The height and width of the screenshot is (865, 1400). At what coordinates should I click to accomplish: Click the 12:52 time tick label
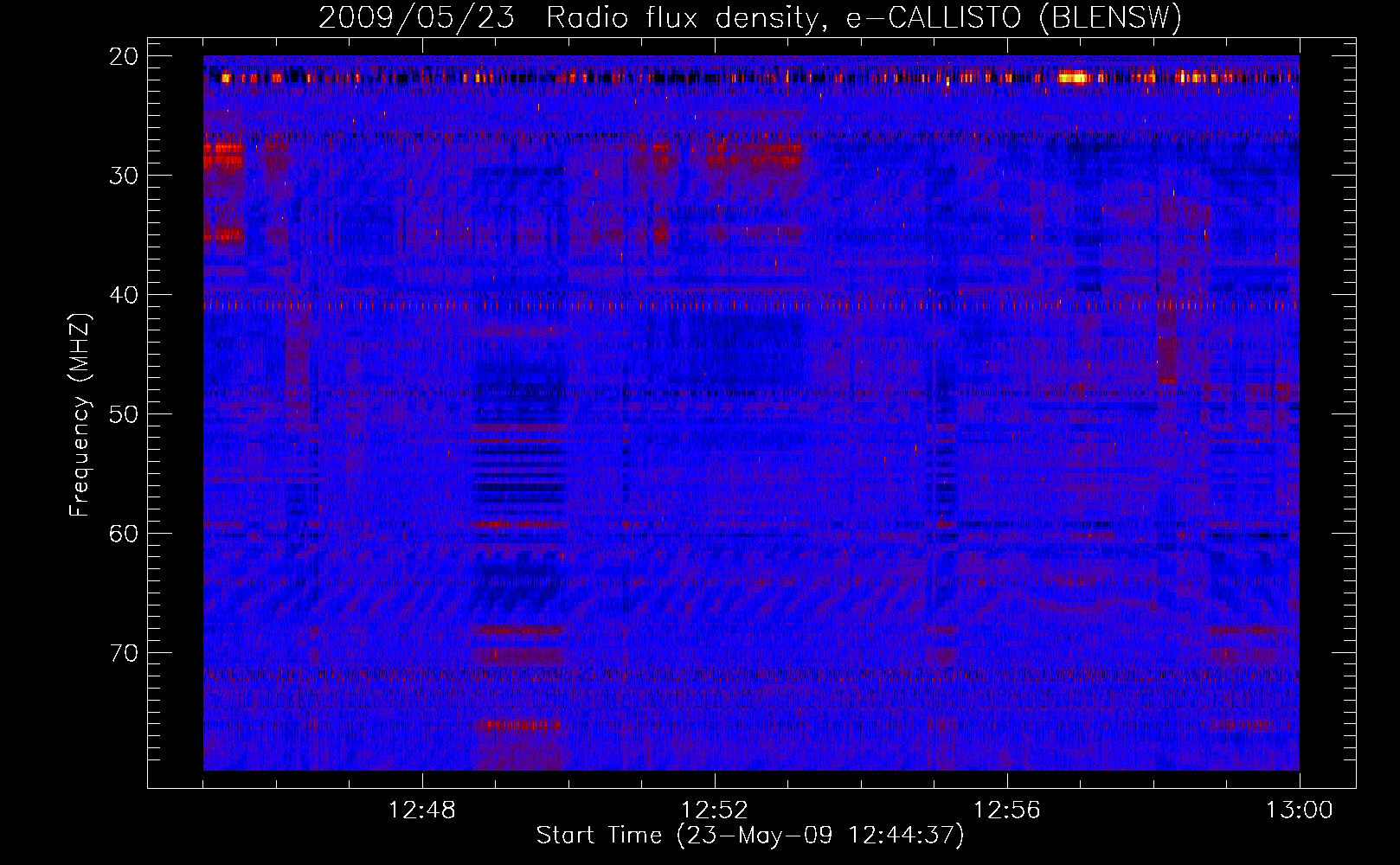715,811
